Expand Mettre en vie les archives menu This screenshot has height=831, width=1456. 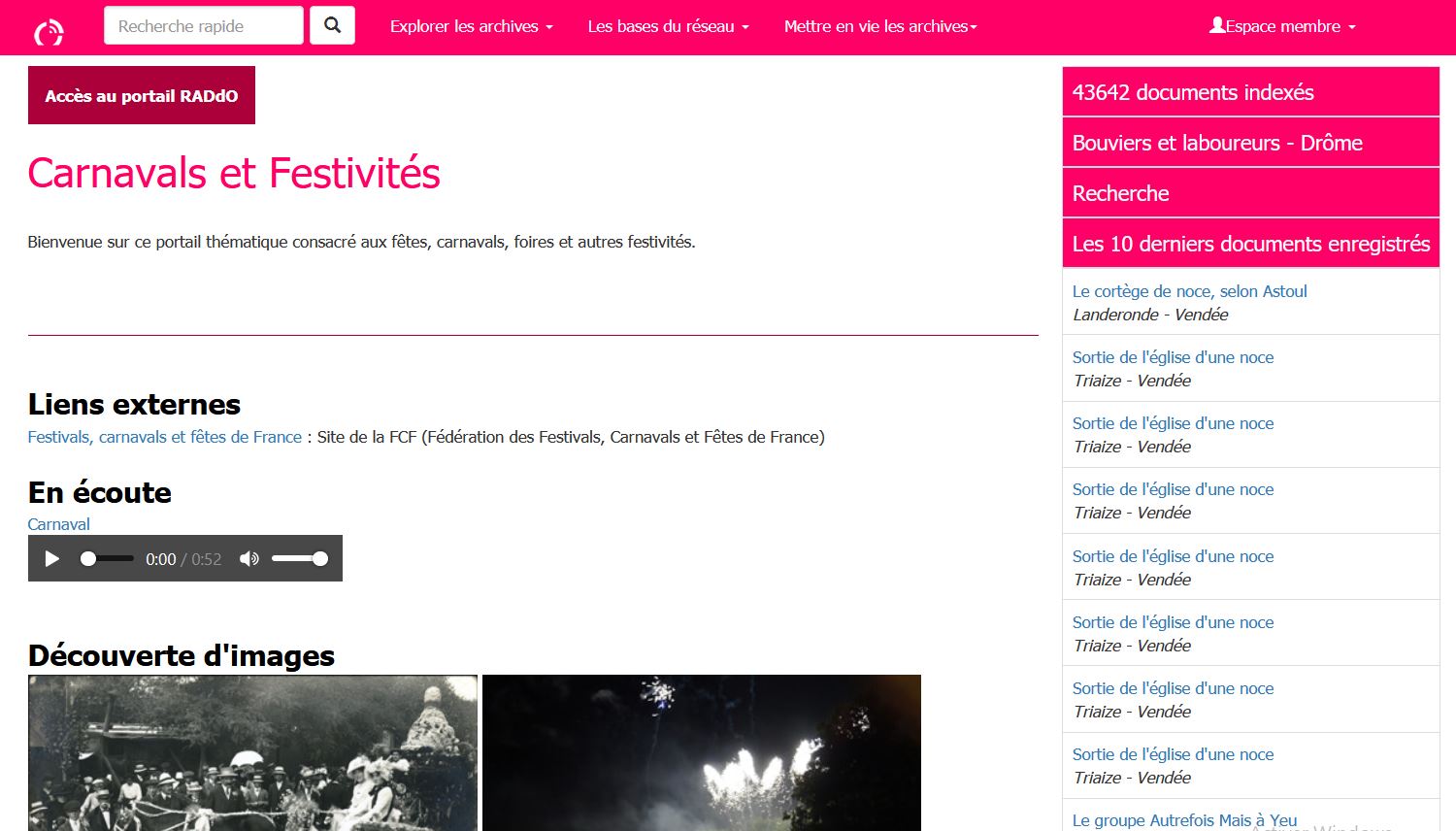click(880, 26)
